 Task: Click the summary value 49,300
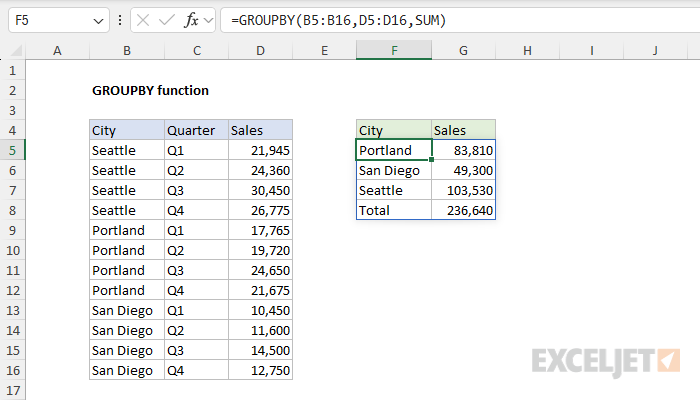pyautogui.click(x=463, y=171)
